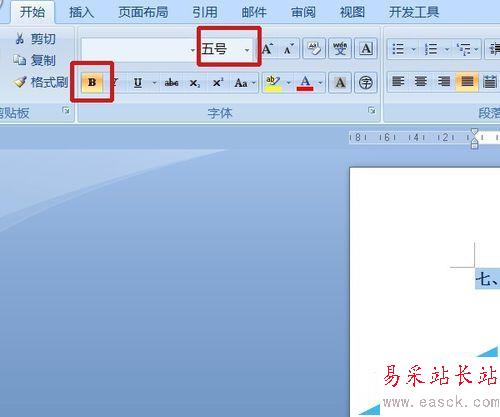Click Grow Font icon
Image resolution: width=500 pixels, height=417 pixels.
(x=267, y=49)
